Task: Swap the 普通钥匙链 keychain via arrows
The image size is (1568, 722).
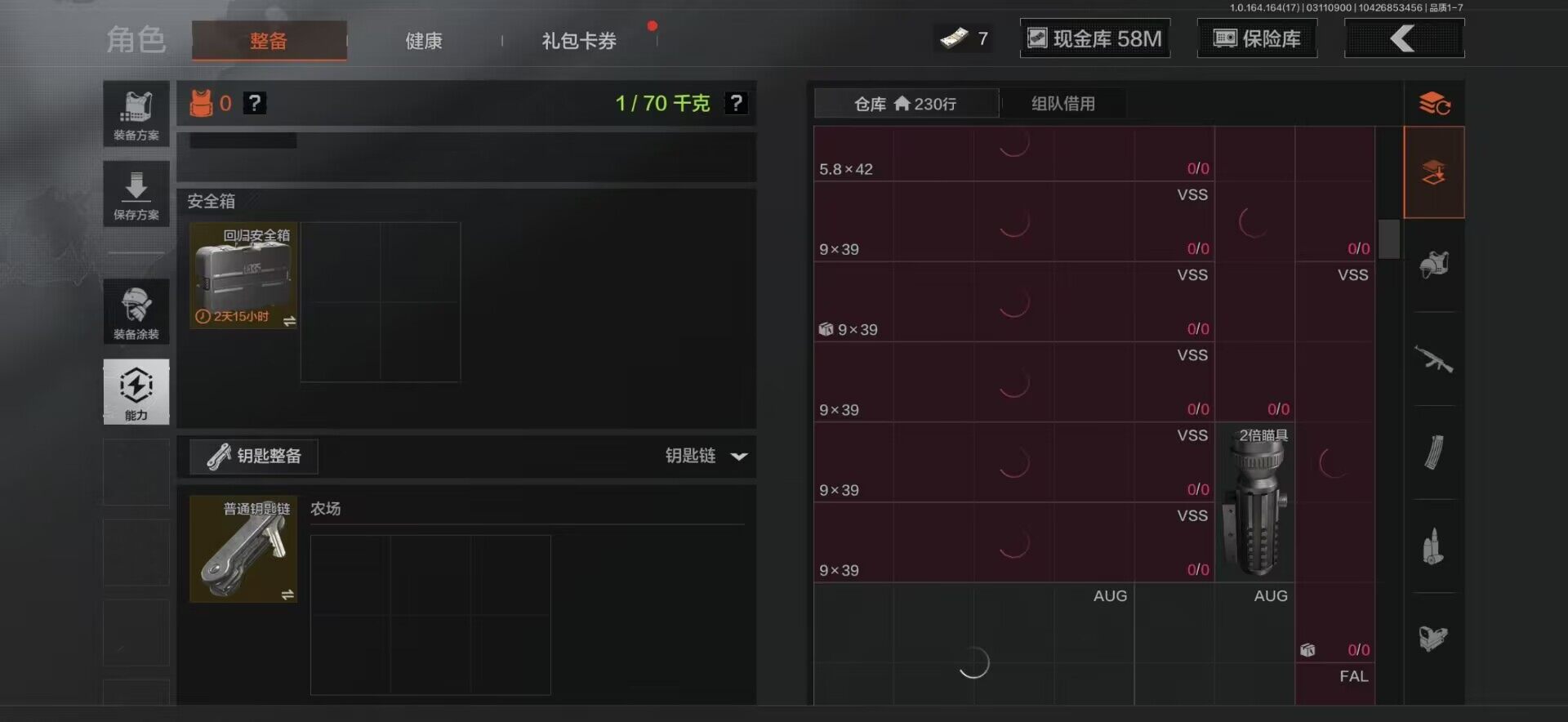Action: 287,595
